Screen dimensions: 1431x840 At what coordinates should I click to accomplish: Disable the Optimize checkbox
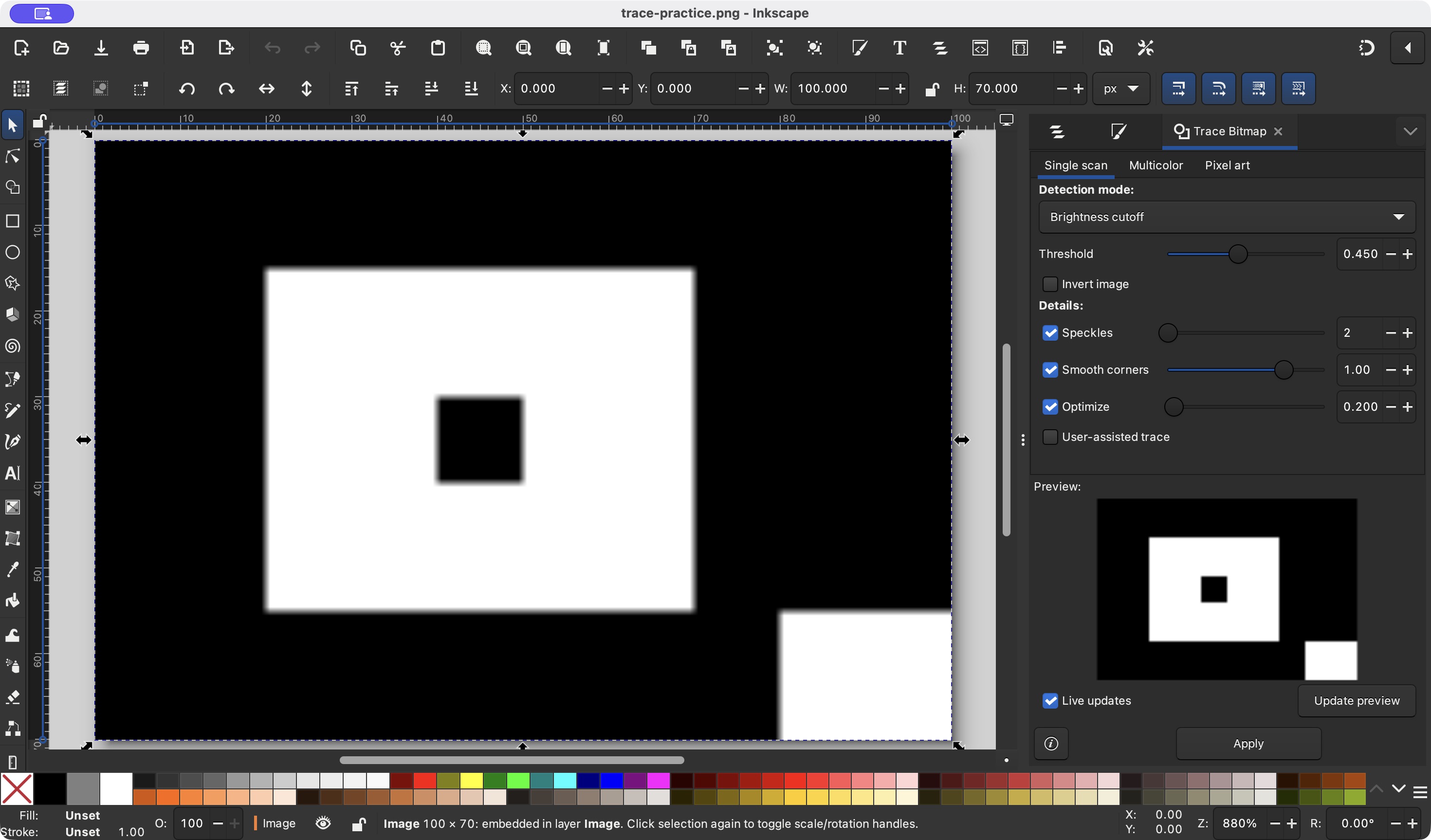pos(1050,407)
